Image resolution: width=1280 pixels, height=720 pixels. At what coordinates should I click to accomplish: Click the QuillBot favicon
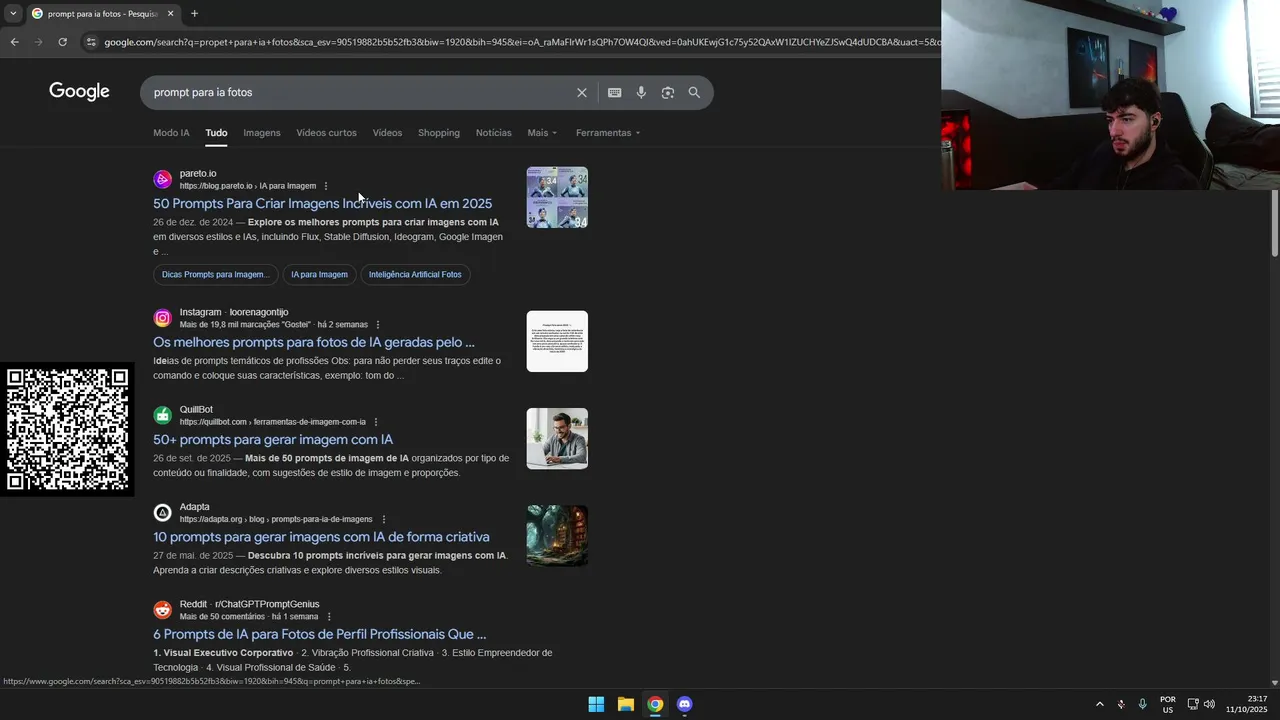pyautogui.click(x=162, y=415)
